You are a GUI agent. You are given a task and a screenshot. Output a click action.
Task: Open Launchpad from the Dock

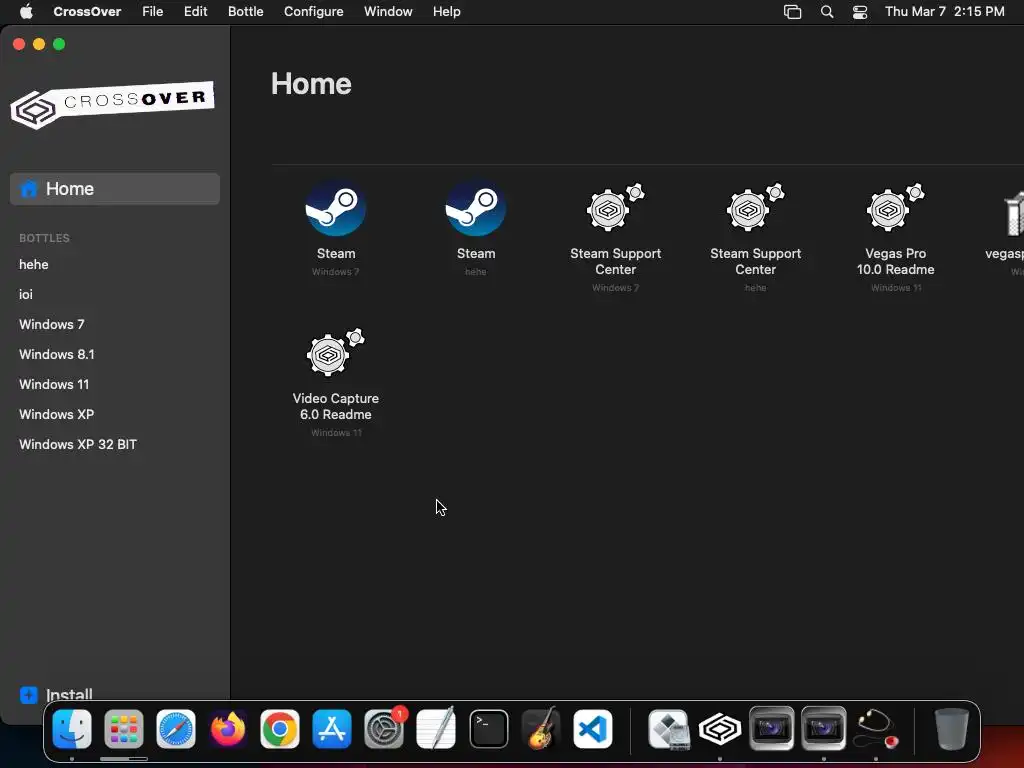(123, 729)
